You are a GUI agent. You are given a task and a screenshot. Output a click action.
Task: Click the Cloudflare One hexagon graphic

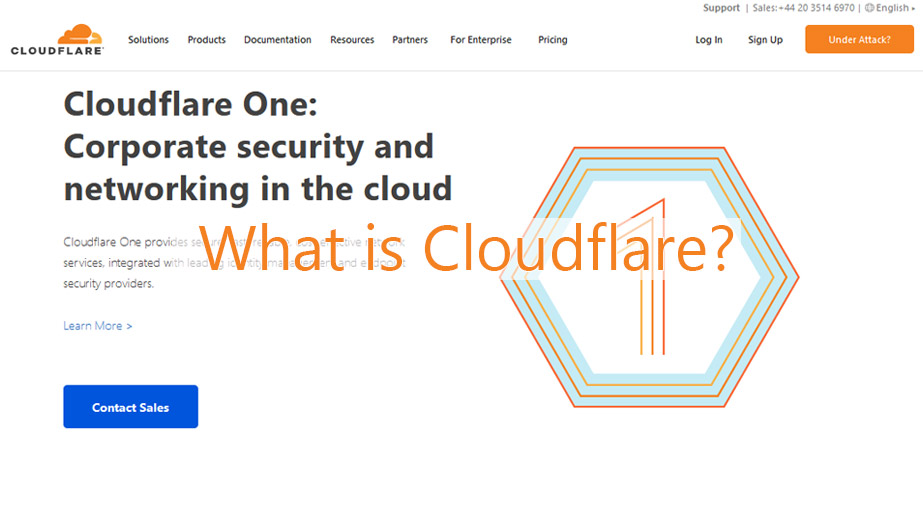(x=649, y=277)
